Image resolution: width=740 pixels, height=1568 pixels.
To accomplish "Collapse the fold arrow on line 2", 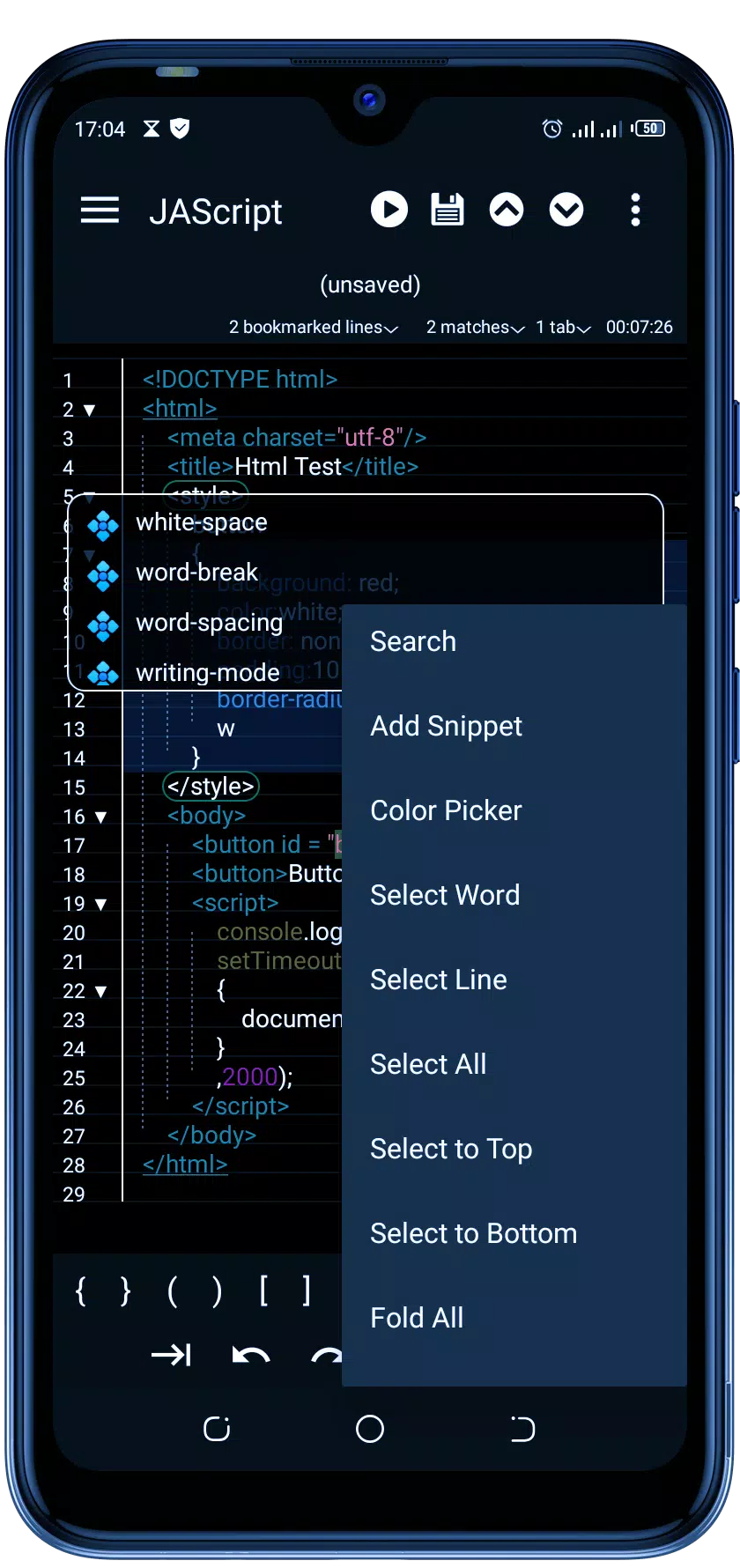I will (89, 410).
